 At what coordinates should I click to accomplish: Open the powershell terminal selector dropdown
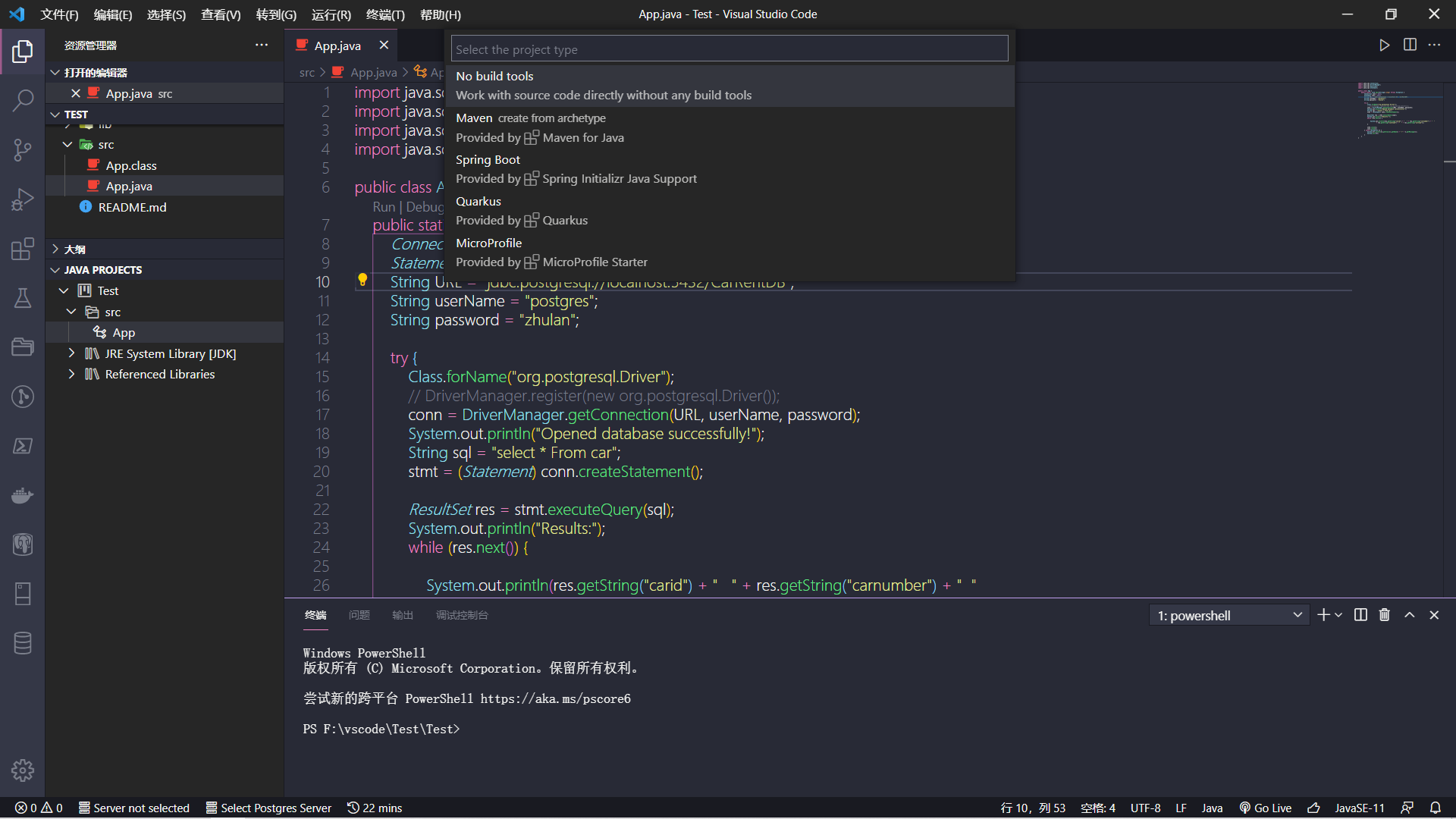point(1228,615)
